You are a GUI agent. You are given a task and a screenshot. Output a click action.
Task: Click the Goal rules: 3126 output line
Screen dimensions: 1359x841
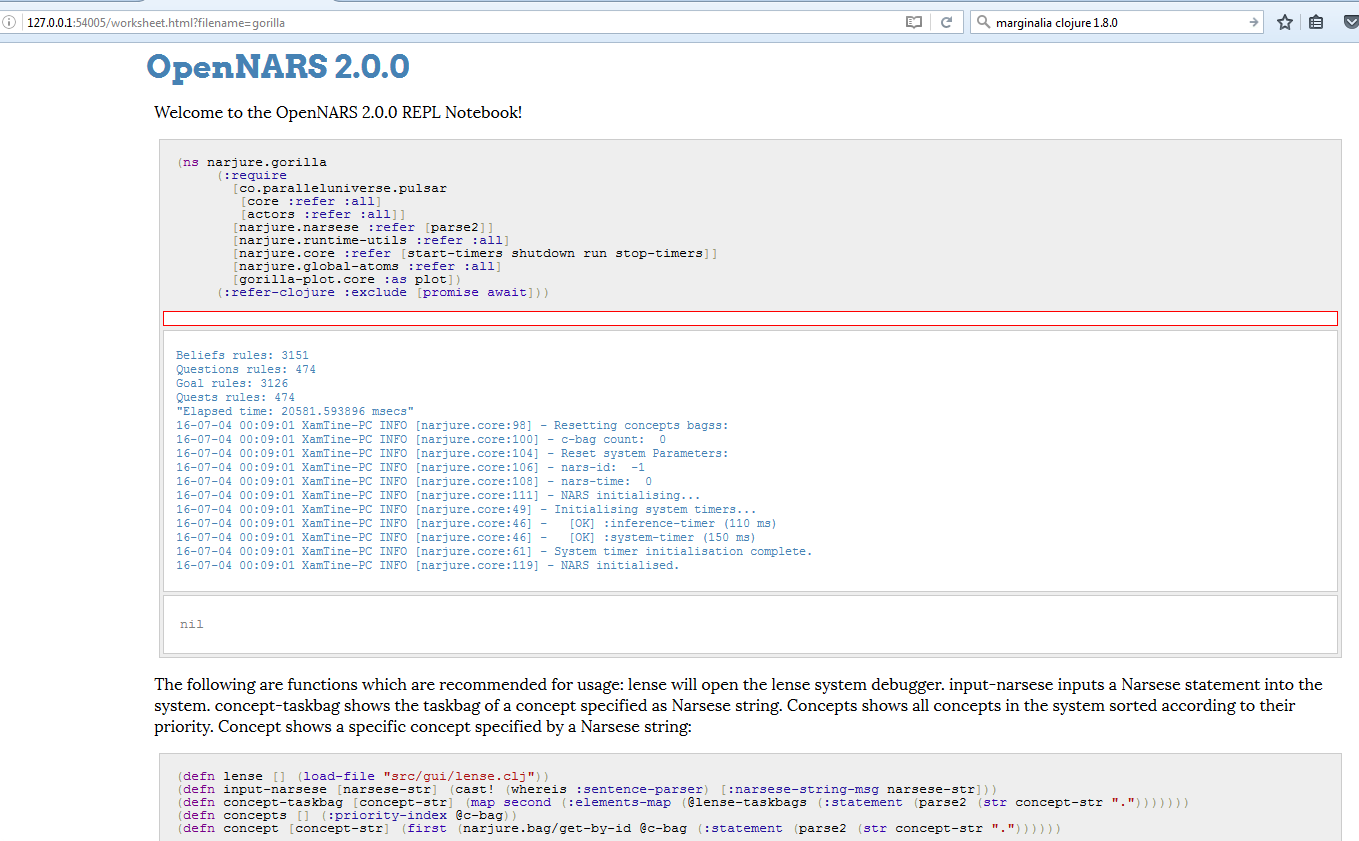pyautogui.click(x=233, y=383)
